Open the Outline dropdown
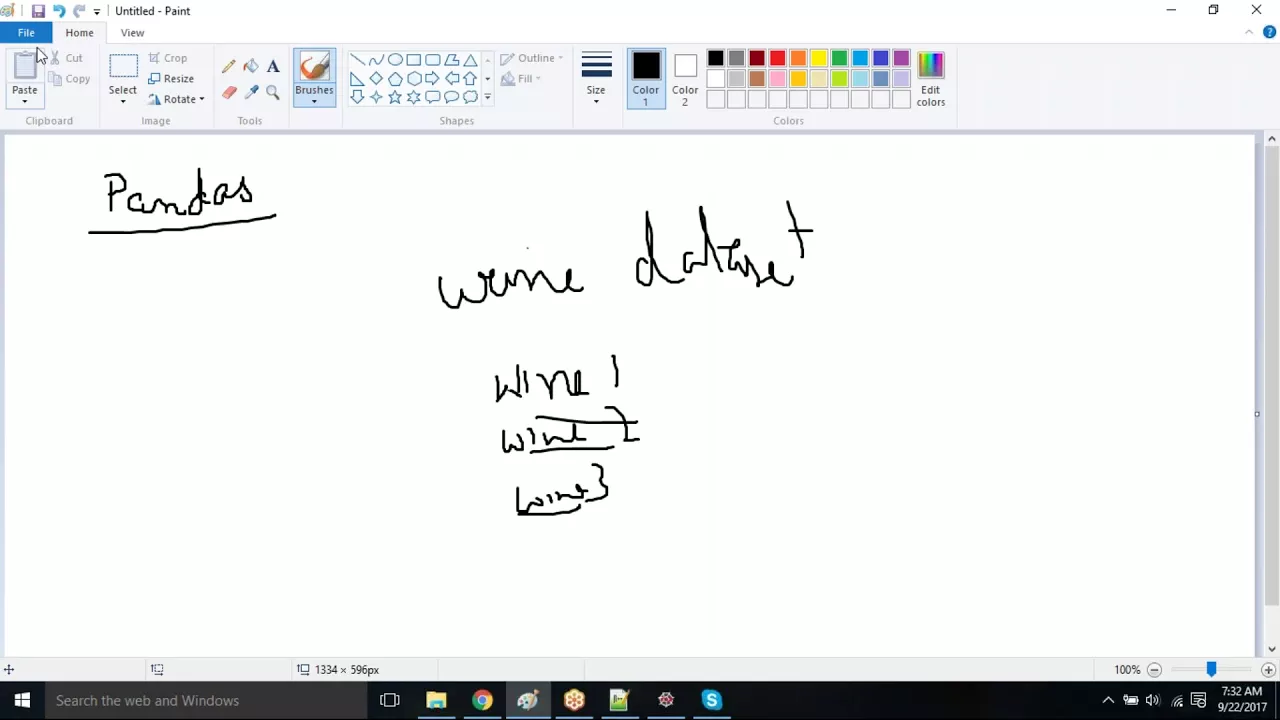 click(532, 58)
